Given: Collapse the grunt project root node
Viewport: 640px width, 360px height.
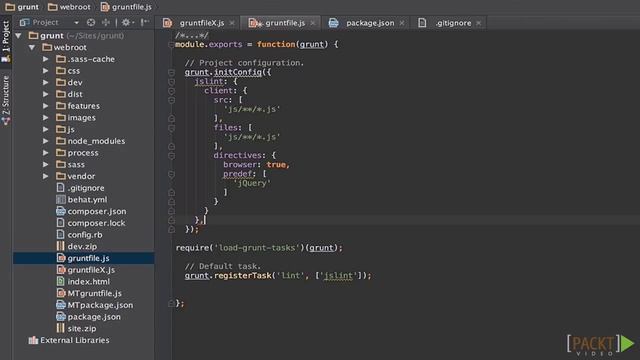Looking at the screenshot, I should point(18,36).
